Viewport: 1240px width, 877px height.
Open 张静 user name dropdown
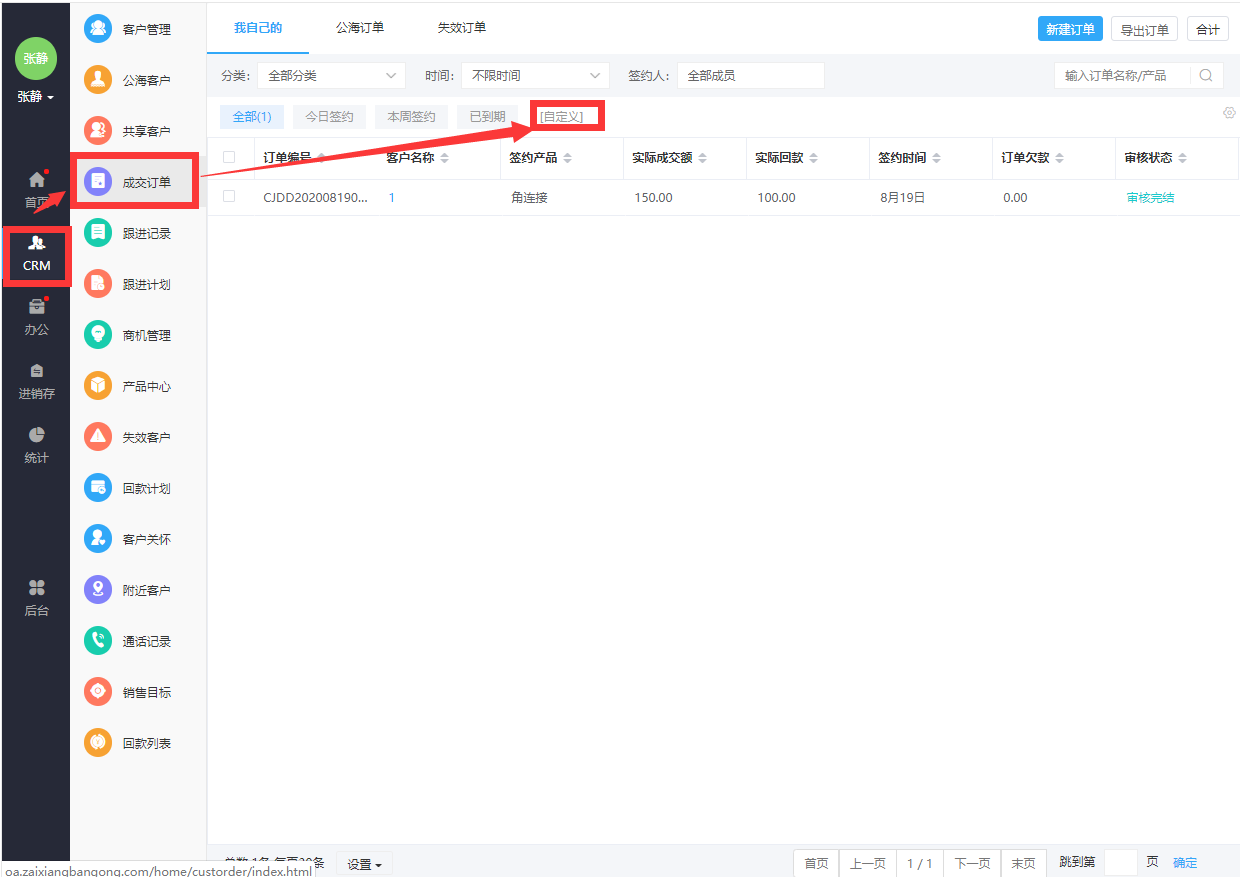coord(36,97)
